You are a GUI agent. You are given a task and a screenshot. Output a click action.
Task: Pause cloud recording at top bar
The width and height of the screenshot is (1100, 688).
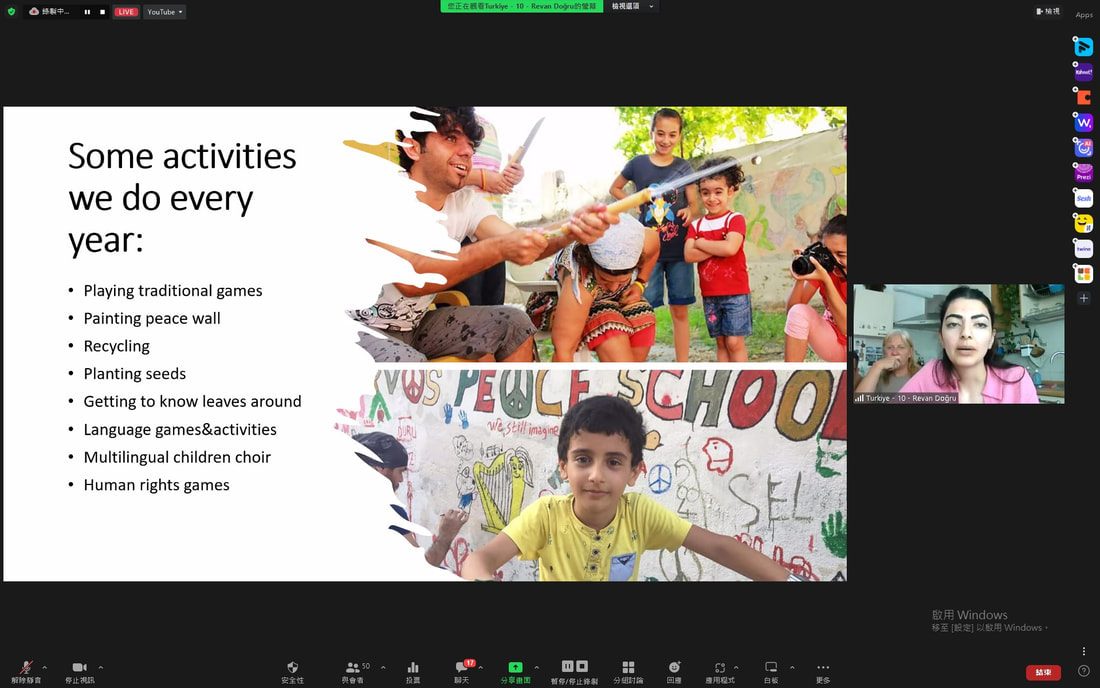coord(87,12)
